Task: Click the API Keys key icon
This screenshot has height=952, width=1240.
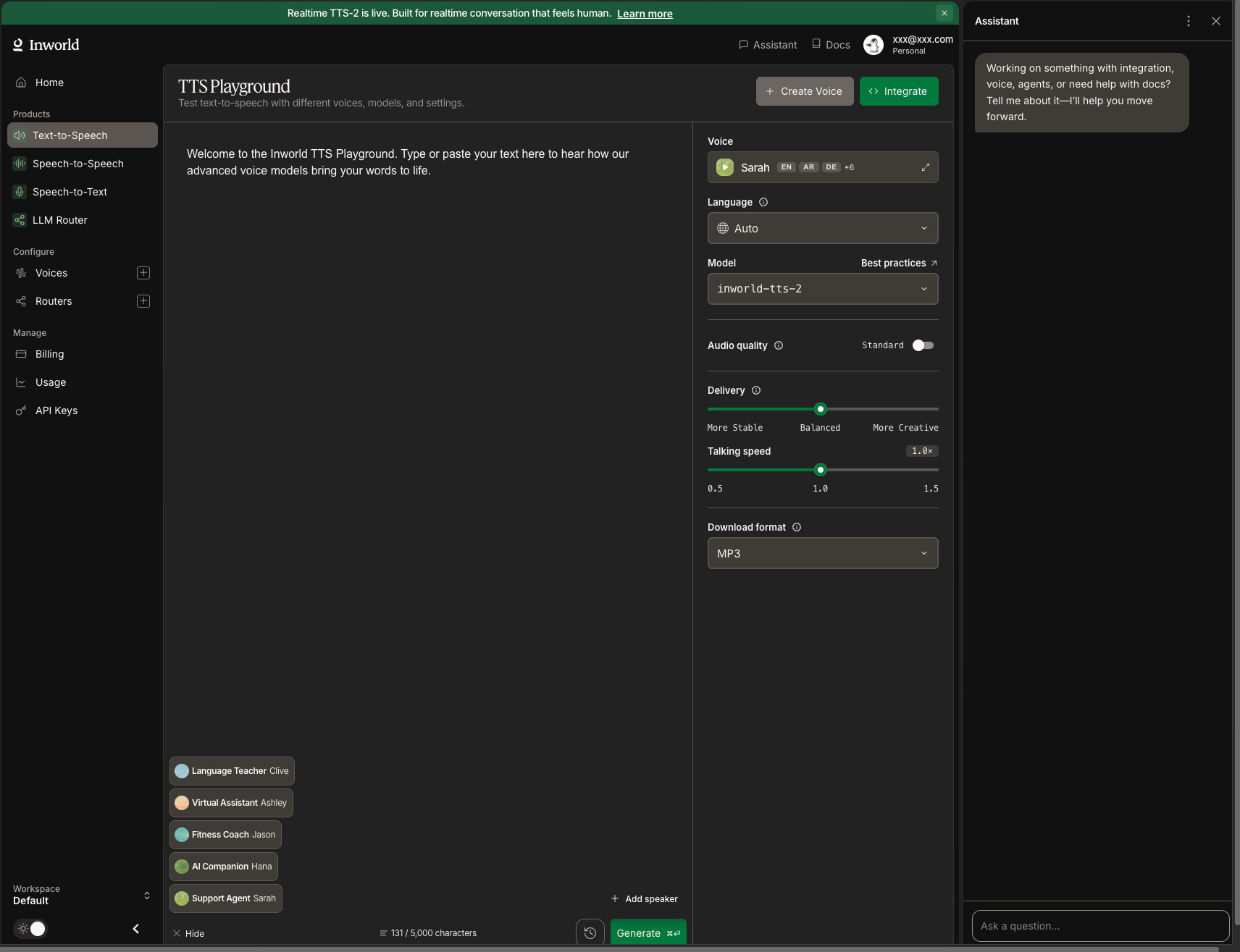Action: (21, 410)
